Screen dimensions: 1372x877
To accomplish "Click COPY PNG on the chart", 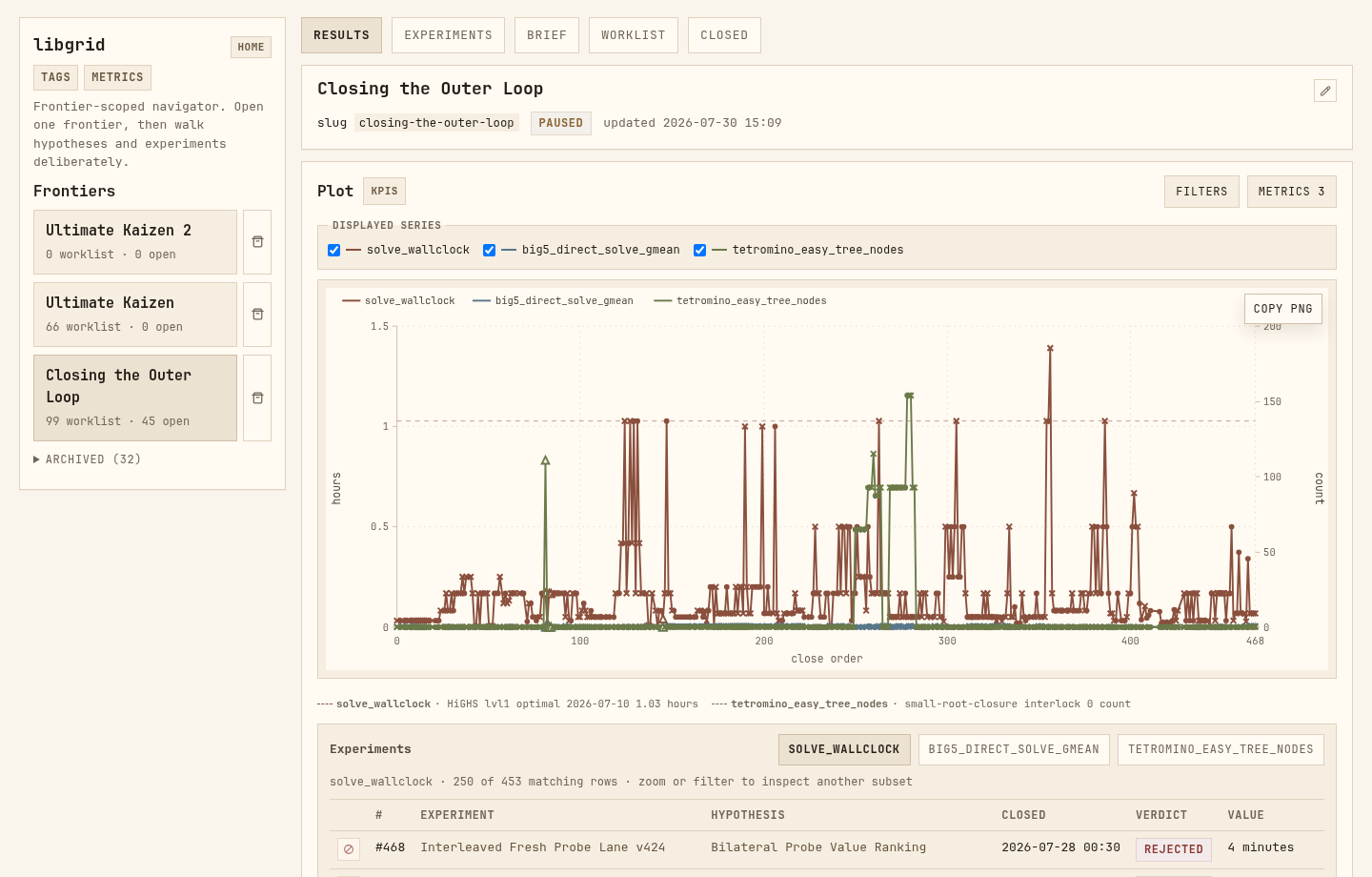I will 1282,309.
